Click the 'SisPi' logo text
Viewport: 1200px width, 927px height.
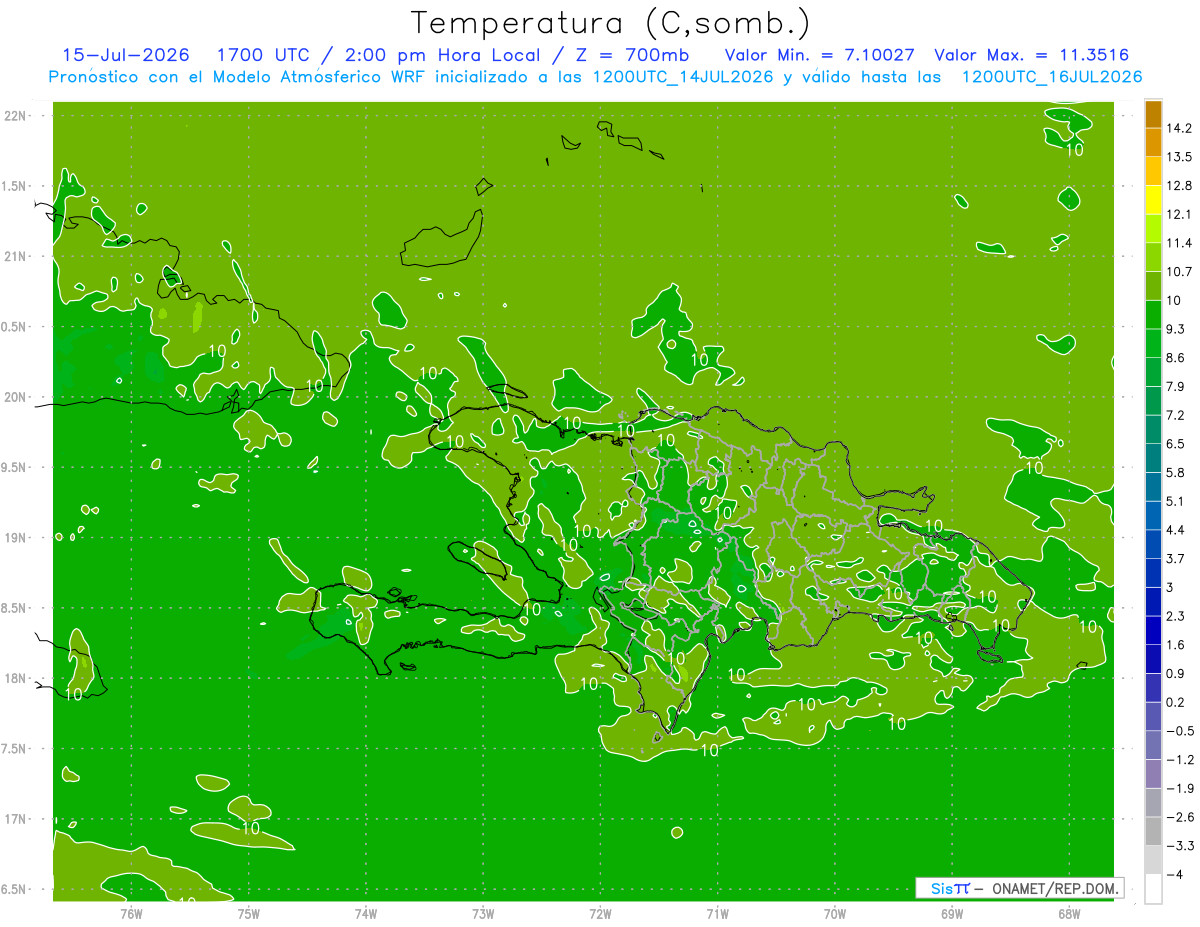[949, 888]
